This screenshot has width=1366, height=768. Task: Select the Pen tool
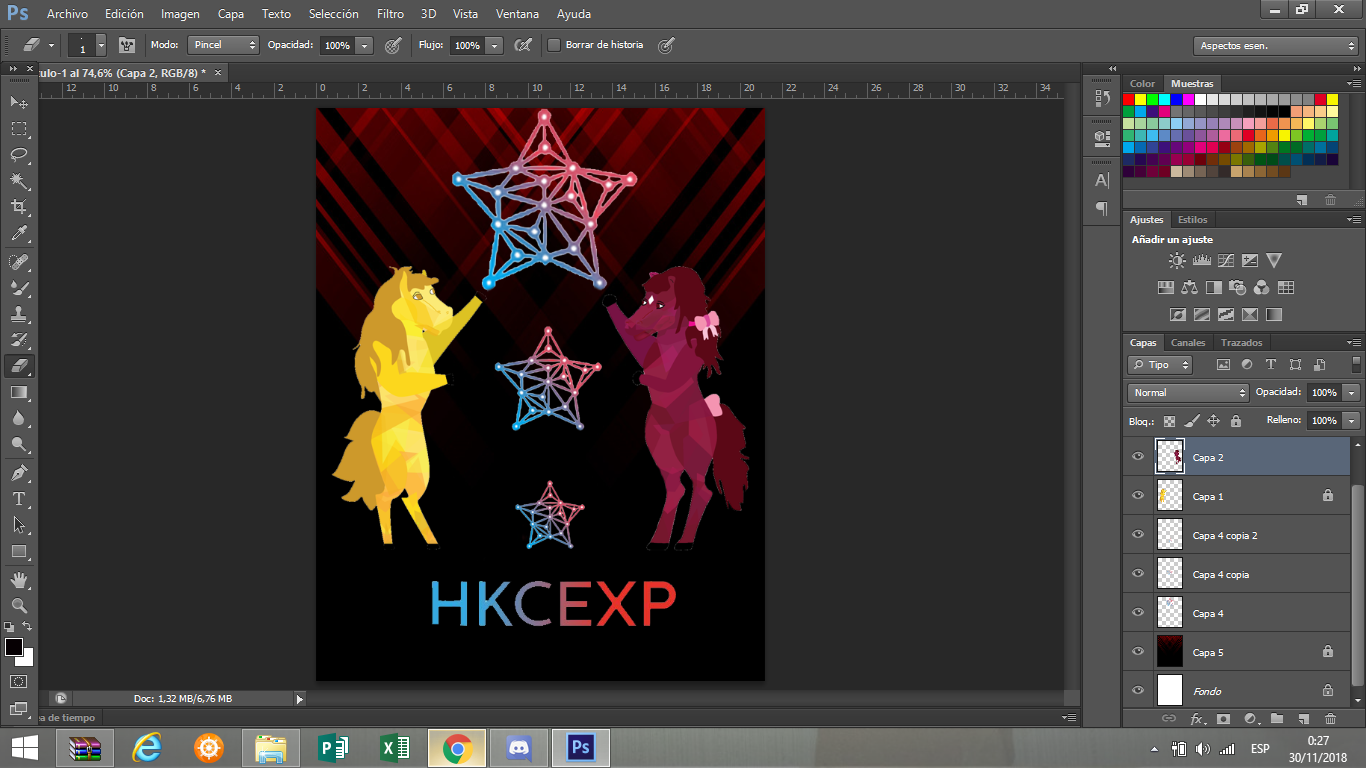point(18,472)
